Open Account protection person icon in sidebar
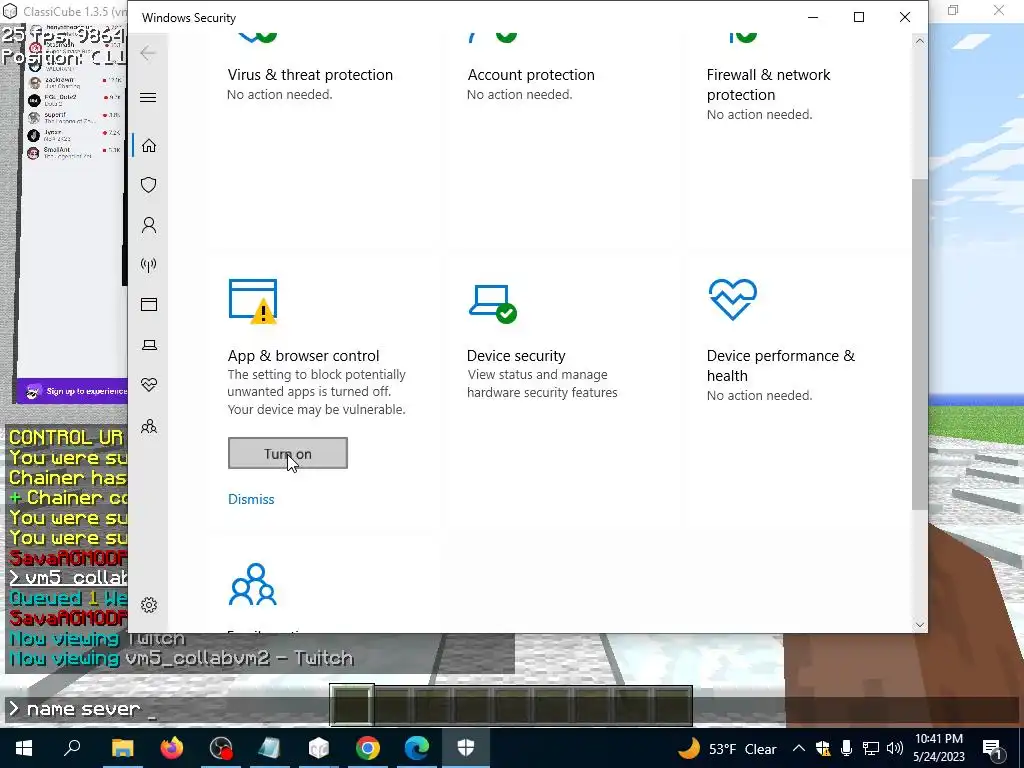This screenshot has width=1024, height=768. pos(149,225)
